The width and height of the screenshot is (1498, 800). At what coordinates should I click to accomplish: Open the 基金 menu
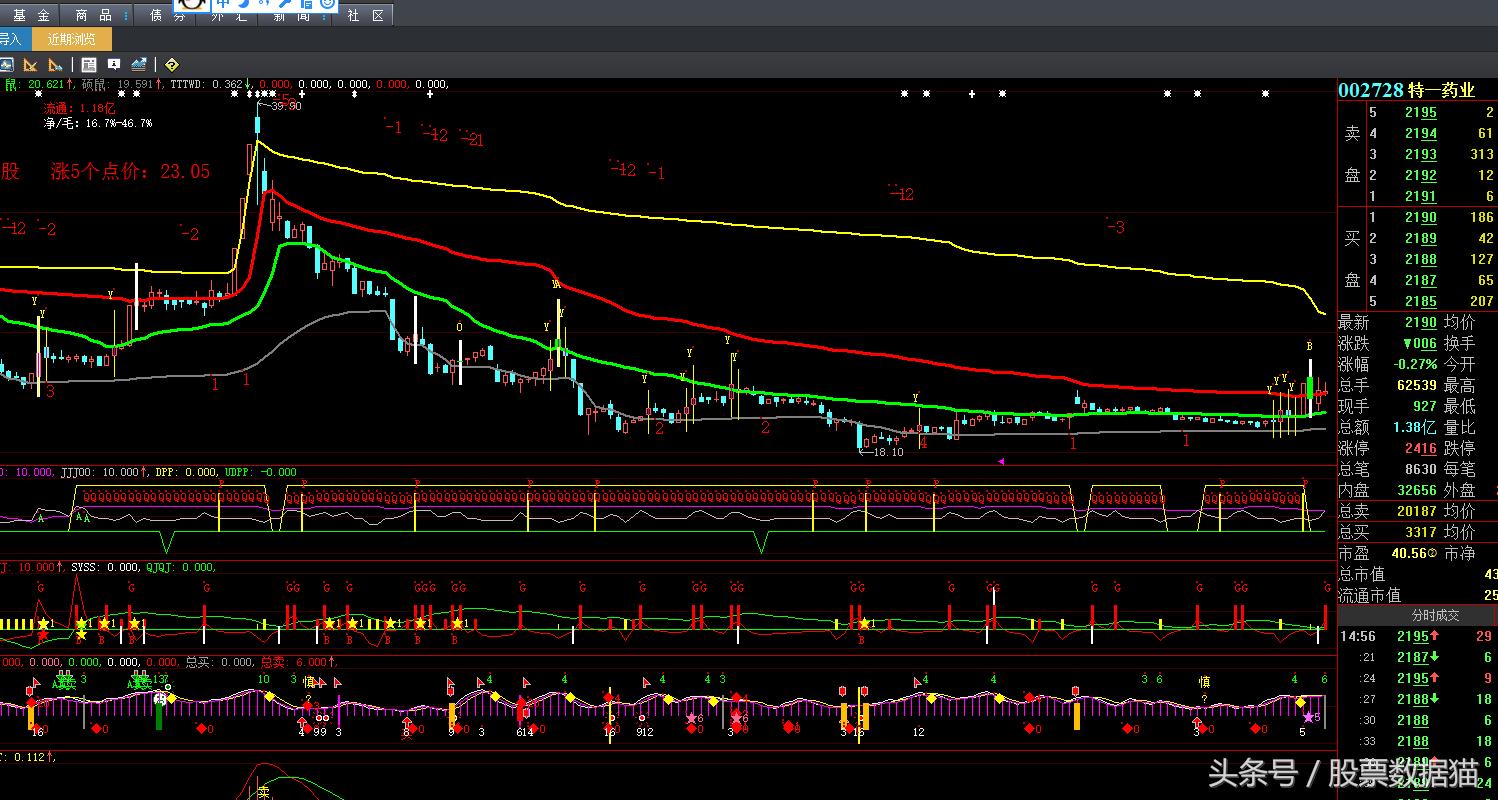pos(31,16)
